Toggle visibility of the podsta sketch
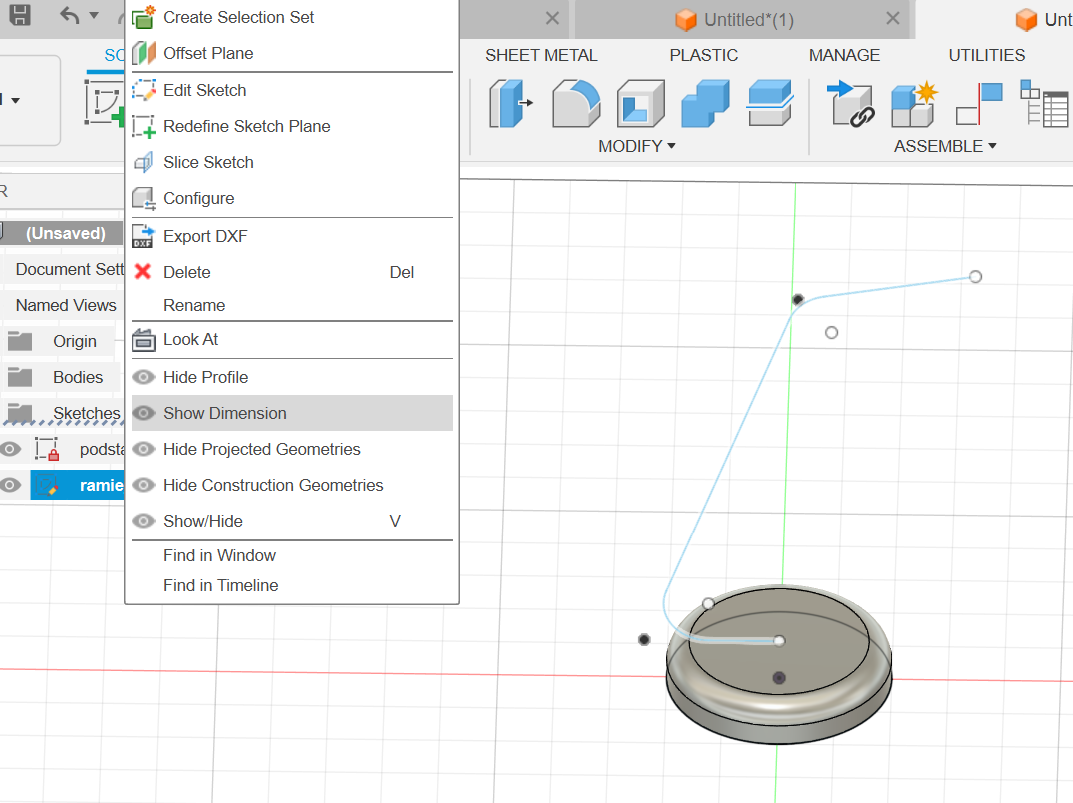This screenshot has width=1073, height=803. (x=11, y=449)
